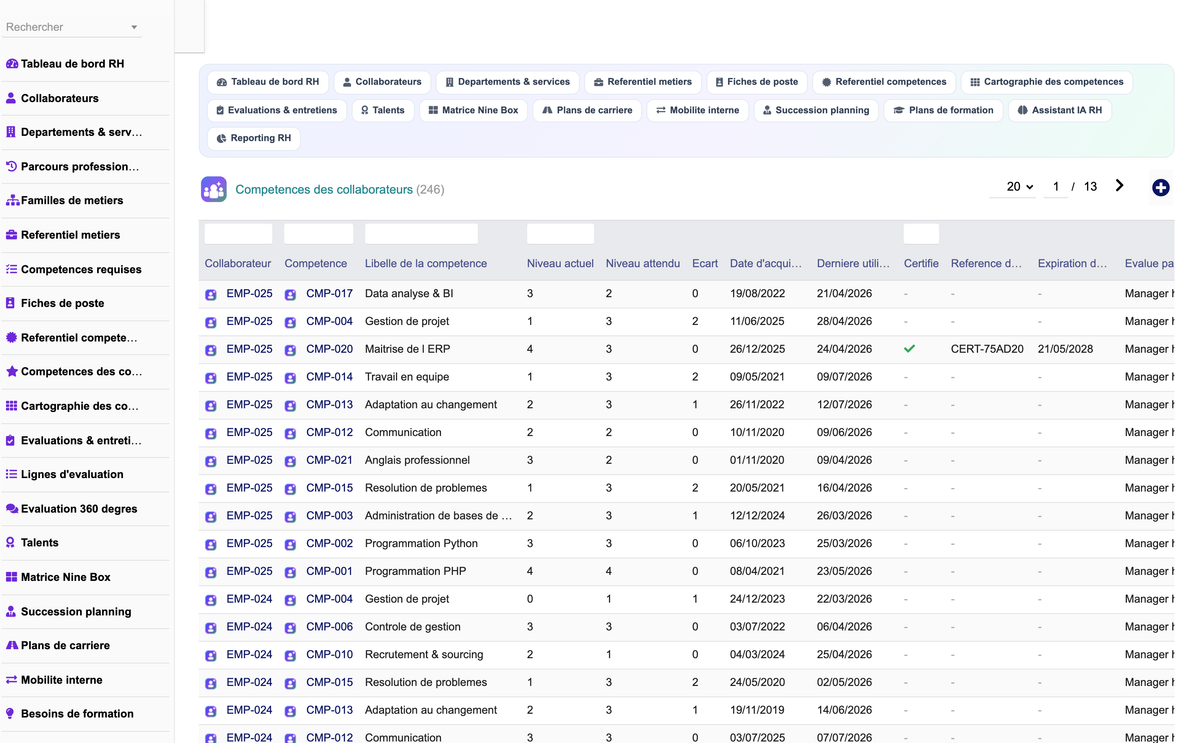
Task: Click the Talents icon in sidebar
Action: (x=11, y=543)
